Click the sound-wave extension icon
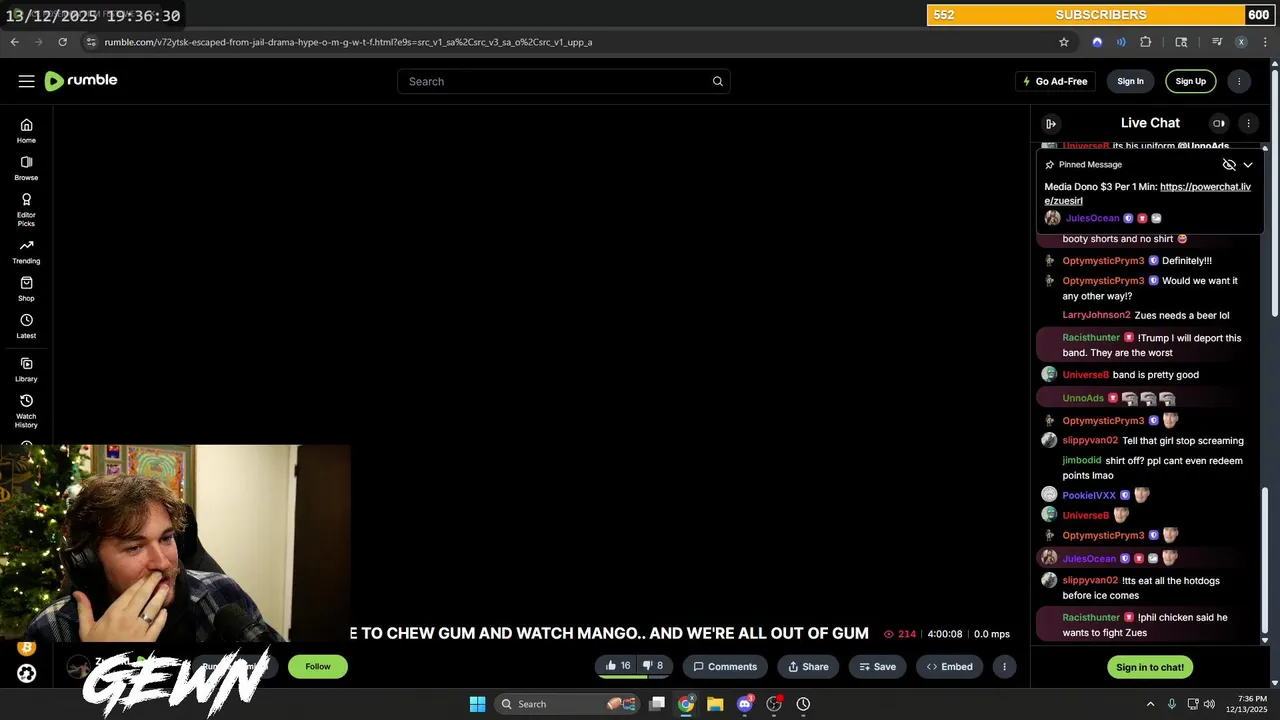 (1121, 42)
